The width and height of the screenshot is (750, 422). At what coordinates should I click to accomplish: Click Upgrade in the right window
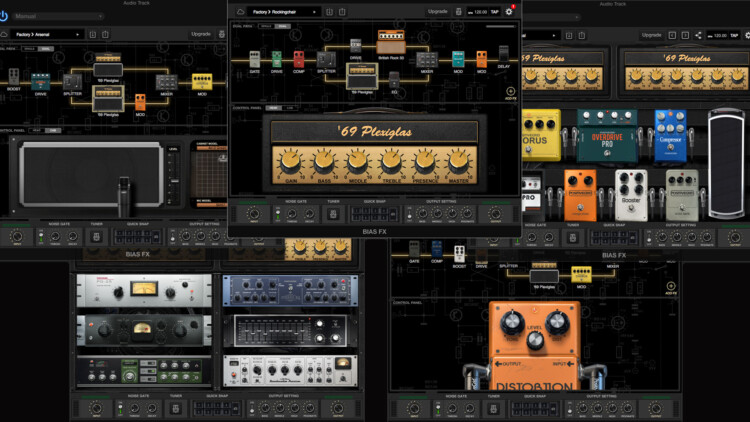651,35
